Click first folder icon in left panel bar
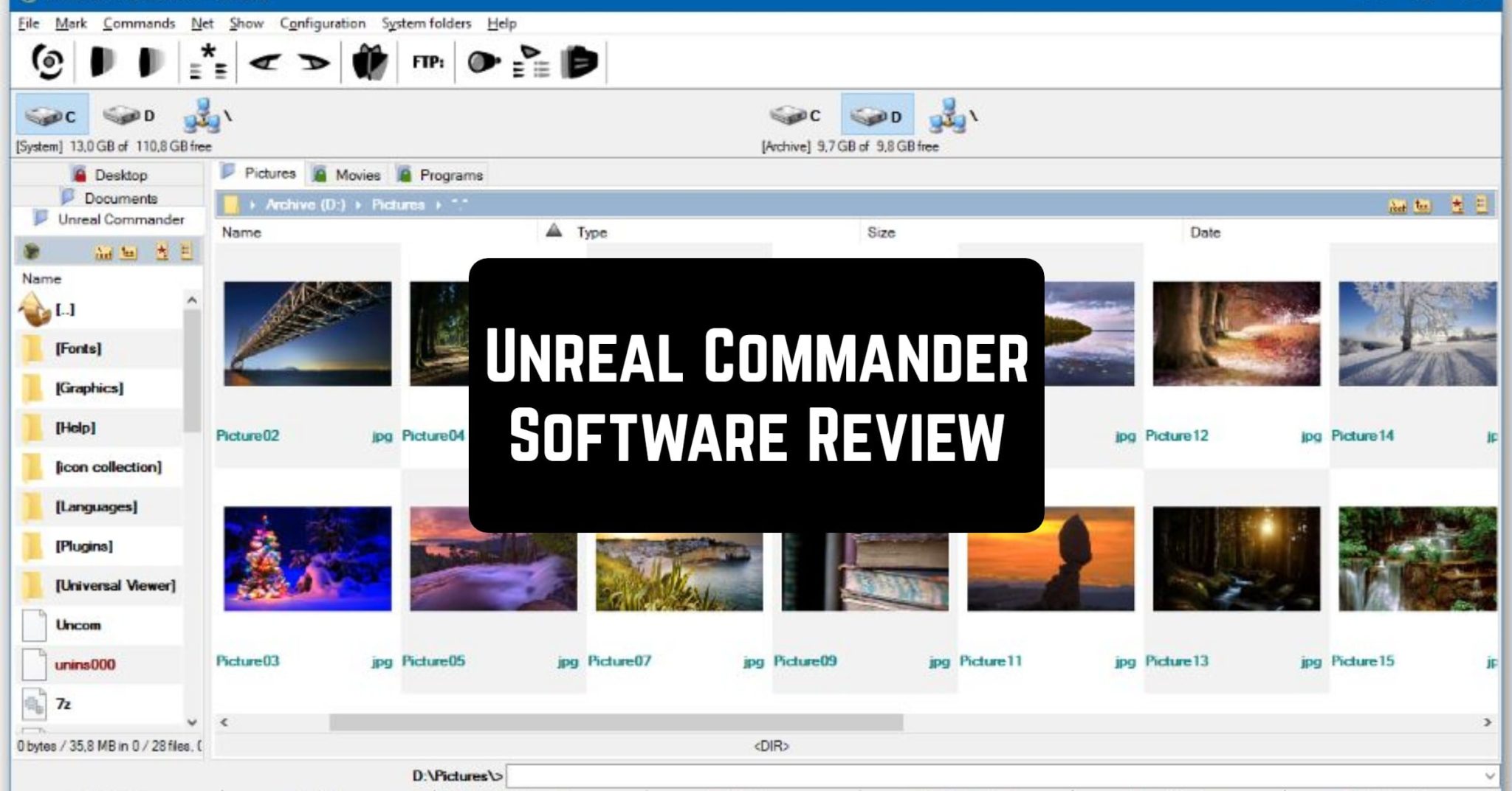 [x=103, y=253]
